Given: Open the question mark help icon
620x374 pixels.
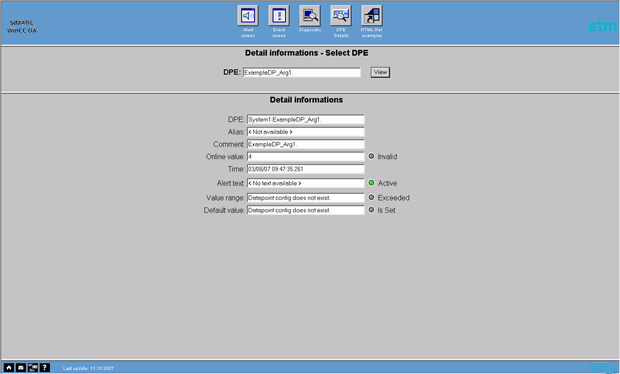Looking at the screenshot, I should point(45,367).
